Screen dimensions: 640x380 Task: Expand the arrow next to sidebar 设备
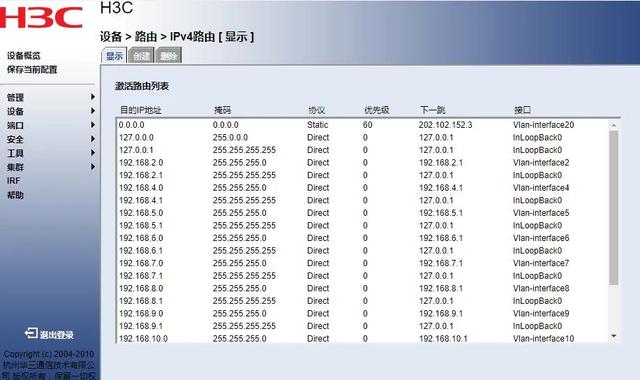point(93,111)
